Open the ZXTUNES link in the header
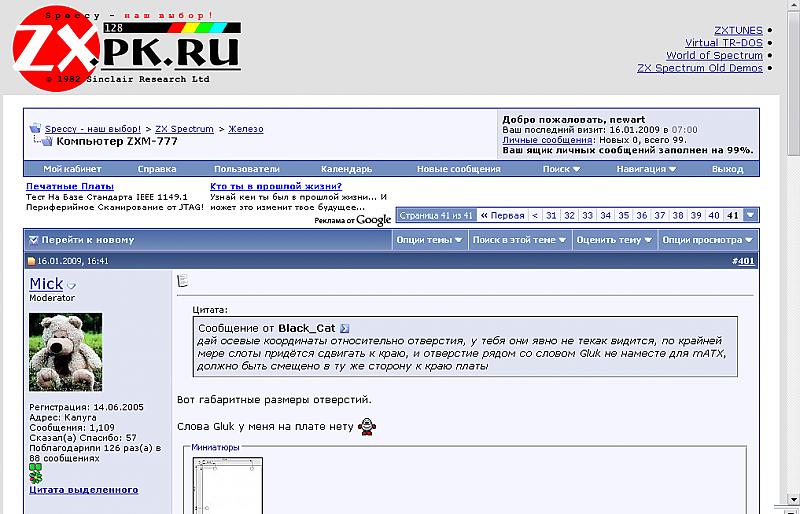Viewport: 800px width, 514px height. [738, 30]
